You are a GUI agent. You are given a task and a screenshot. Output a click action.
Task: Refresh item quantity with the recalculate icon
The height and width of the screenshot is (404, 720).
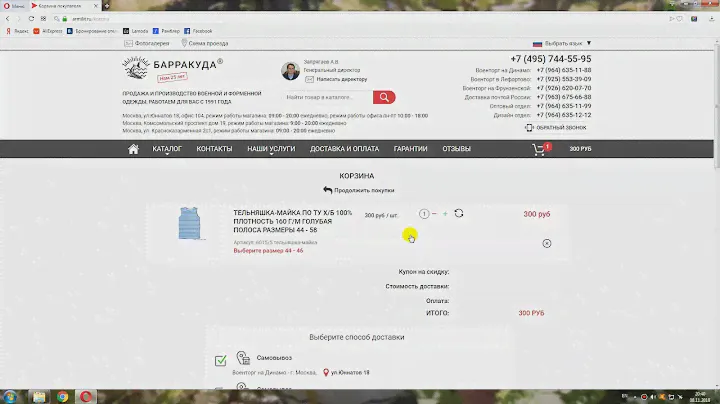pyautogui.click(x=459, y=213)
